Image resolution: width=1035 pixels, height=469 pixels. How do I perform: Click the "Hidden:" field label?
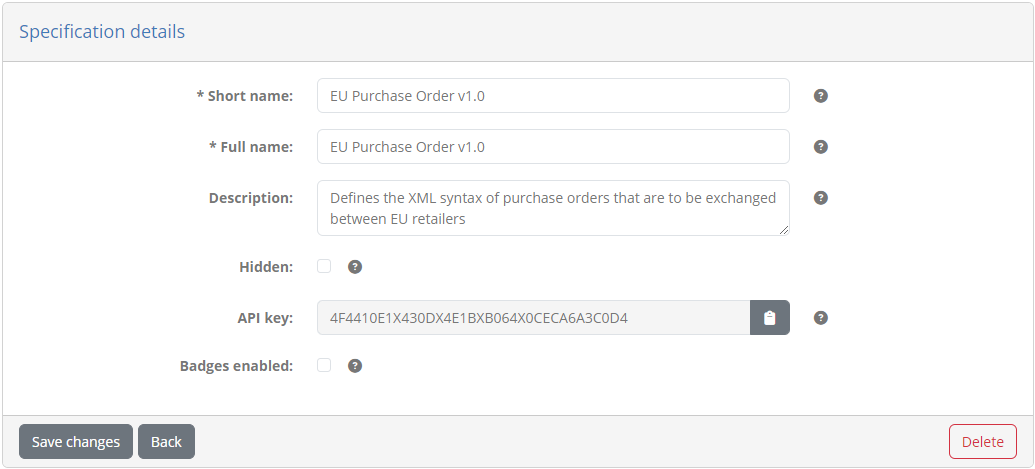pyautogui.click(x=266, y=266)
